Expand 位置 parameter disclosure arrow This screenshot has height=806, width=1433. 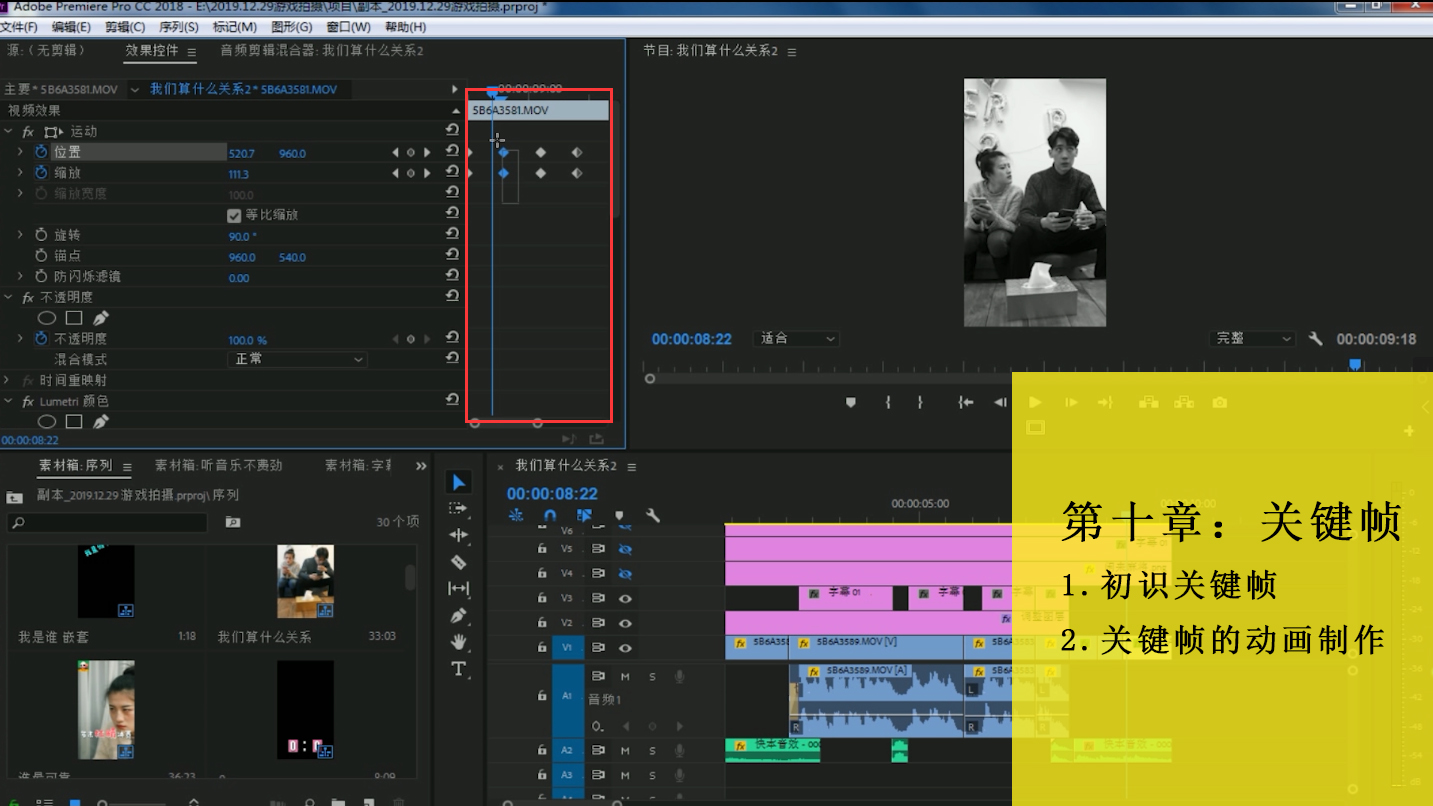pyautogui.click(x=20, y=152)
